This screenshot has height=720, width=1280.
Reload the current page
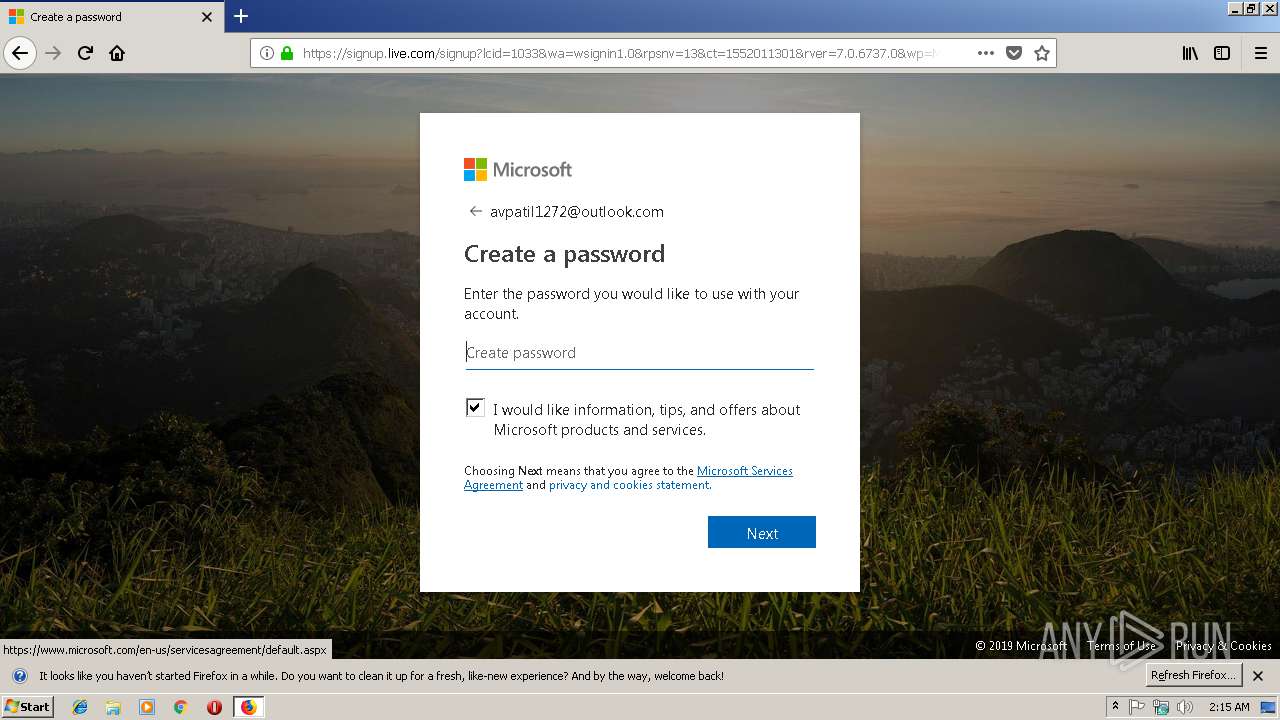click(85, 53)
